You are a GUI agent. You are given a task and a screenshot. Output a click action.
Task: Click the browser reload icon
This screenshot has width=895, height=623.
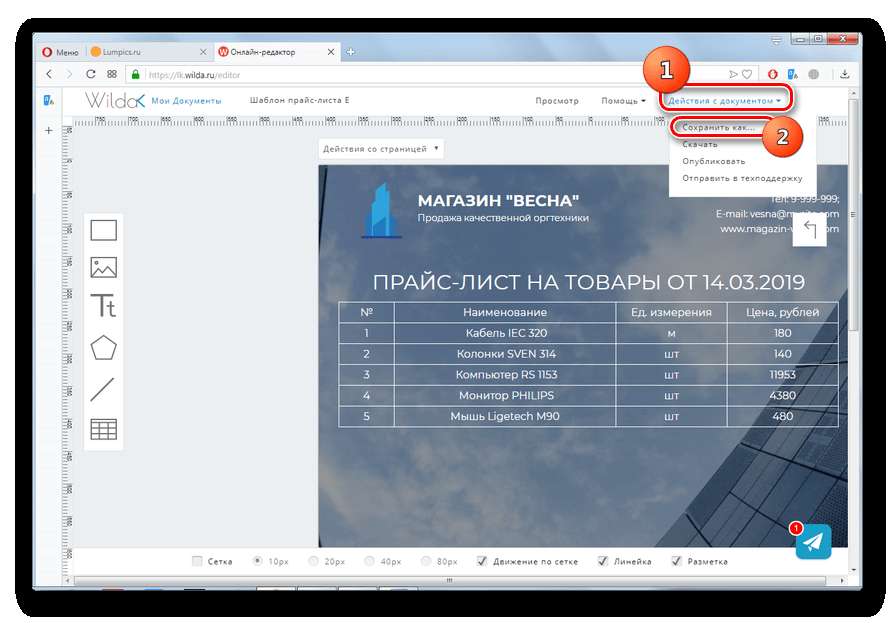[x=91, y=74]
